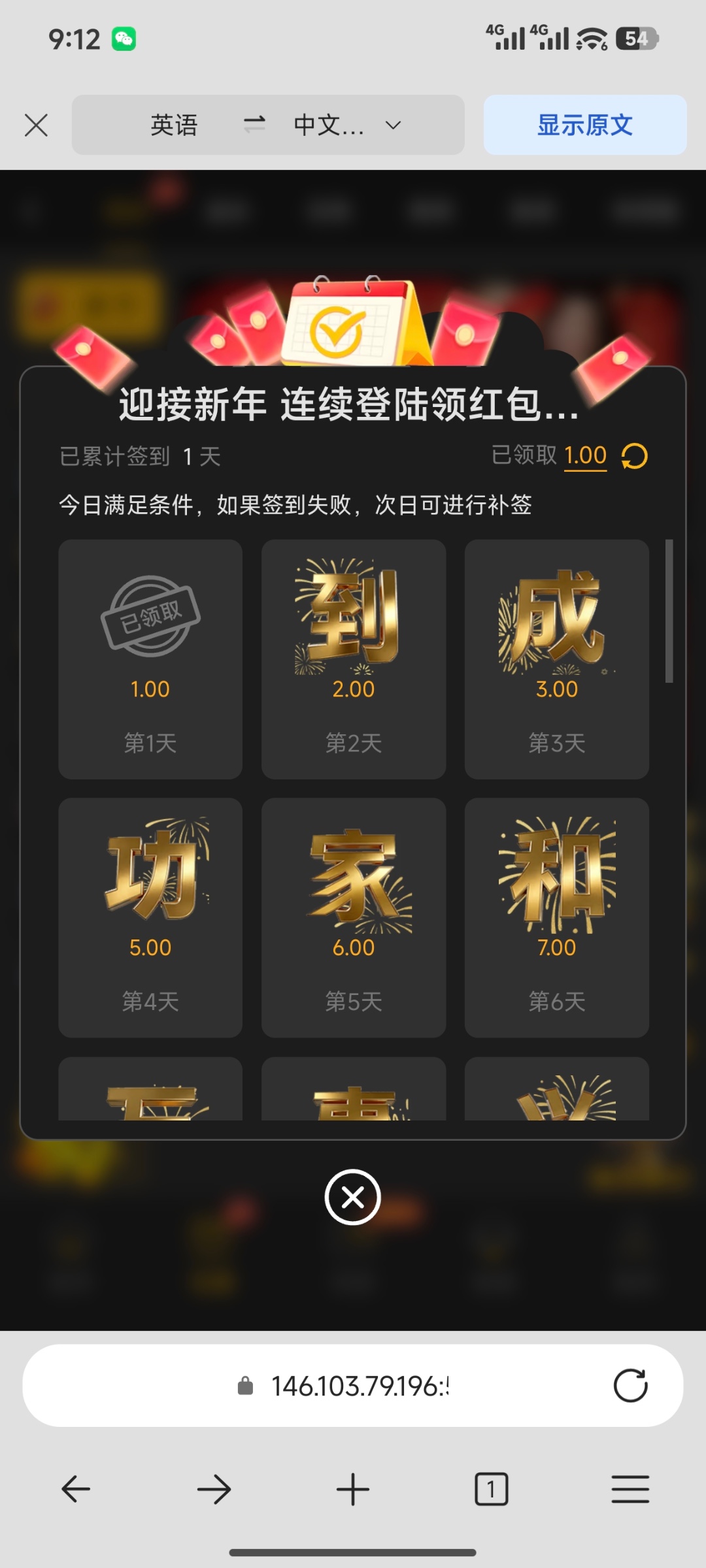Screen dimensions: 706x1568
Task: Open the claimed 1.00 amount link
Action: tap(586, 455)
